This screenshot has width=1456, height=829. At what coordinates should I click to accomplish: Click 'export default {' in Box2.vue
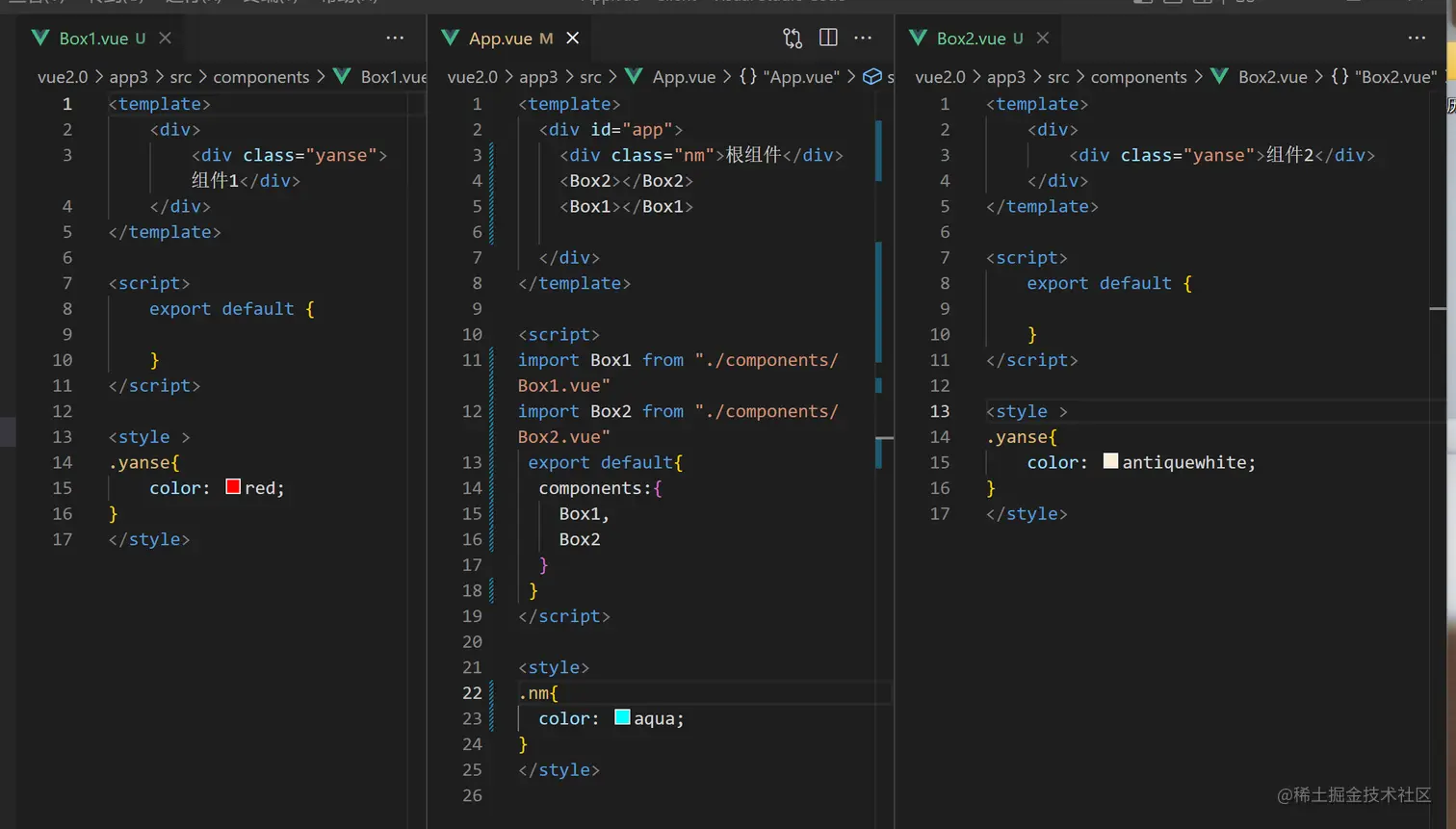tap(1109, 283)
